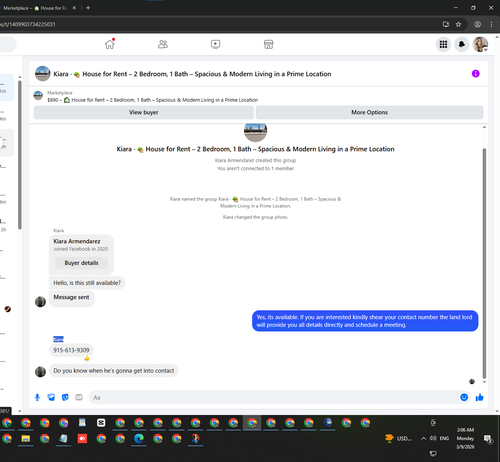Image resolution: width=500 pixels, height=462 pixels.
Task: Click the blue 'Yes, its available' reply bubble
Action: [x=365, y=321]
